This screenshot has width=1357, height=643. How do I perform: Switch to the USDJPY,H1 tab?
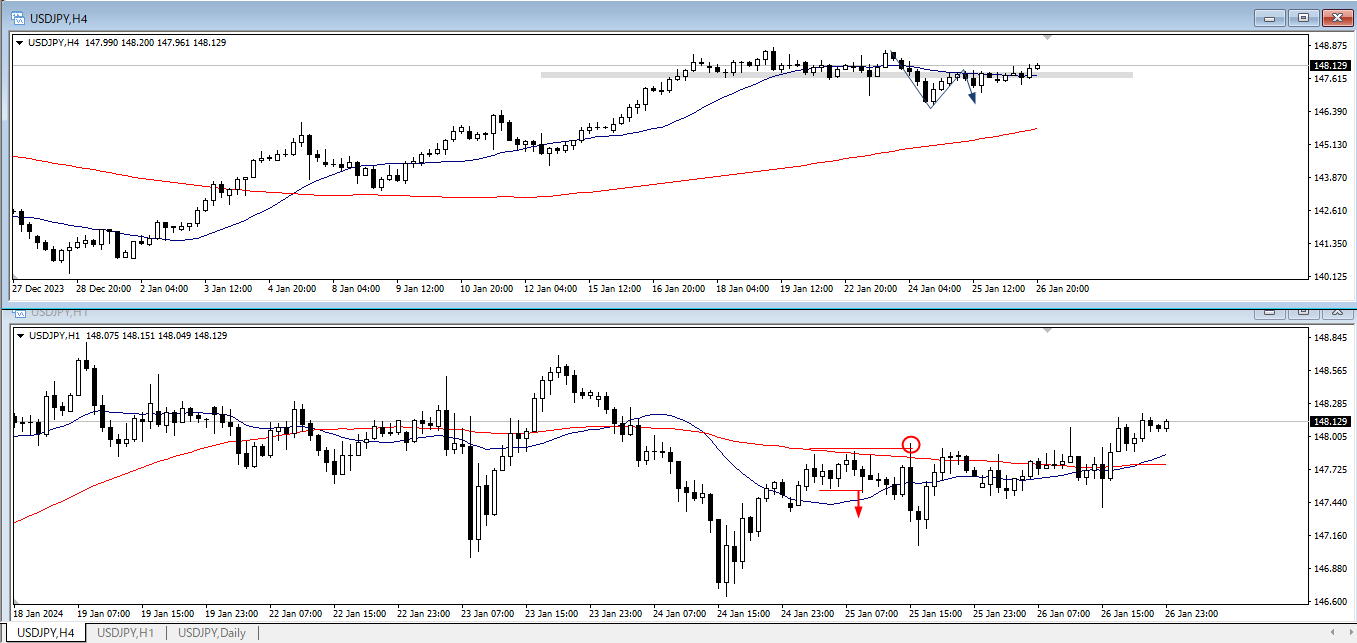coord(125,632)
